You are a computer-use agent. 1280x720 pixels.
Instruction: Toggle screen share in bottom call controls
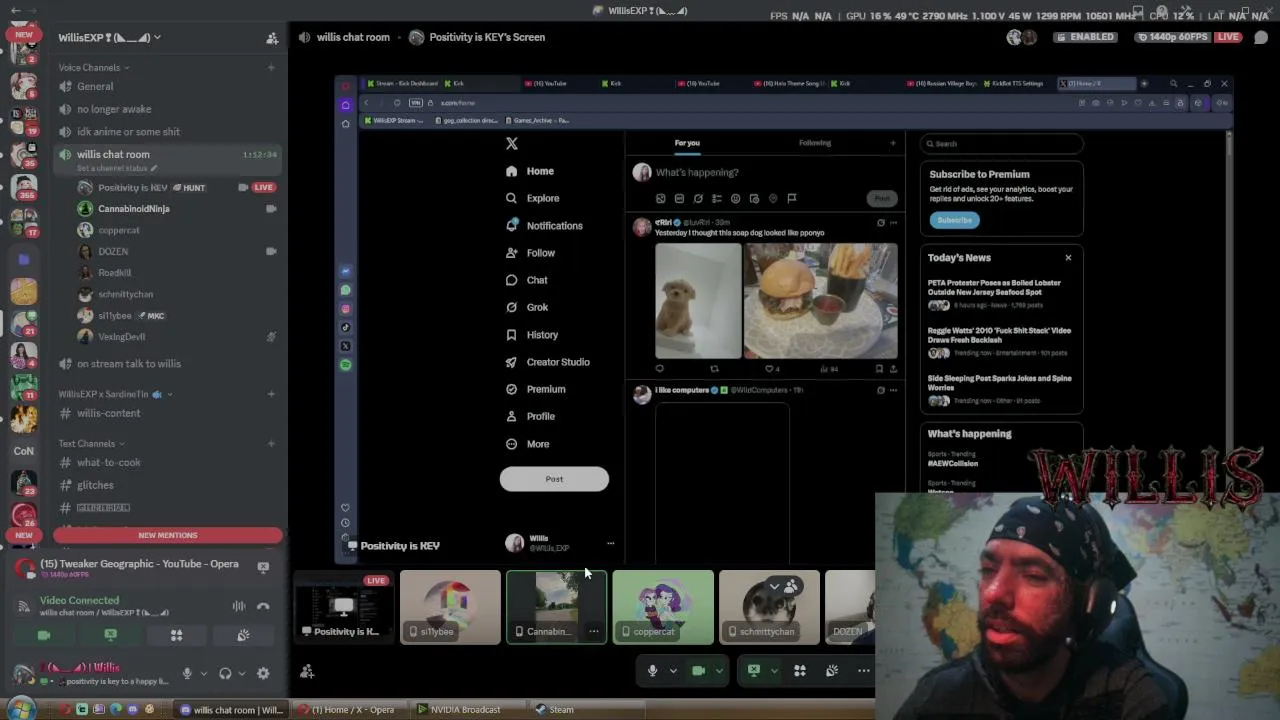tap(754, 671)
